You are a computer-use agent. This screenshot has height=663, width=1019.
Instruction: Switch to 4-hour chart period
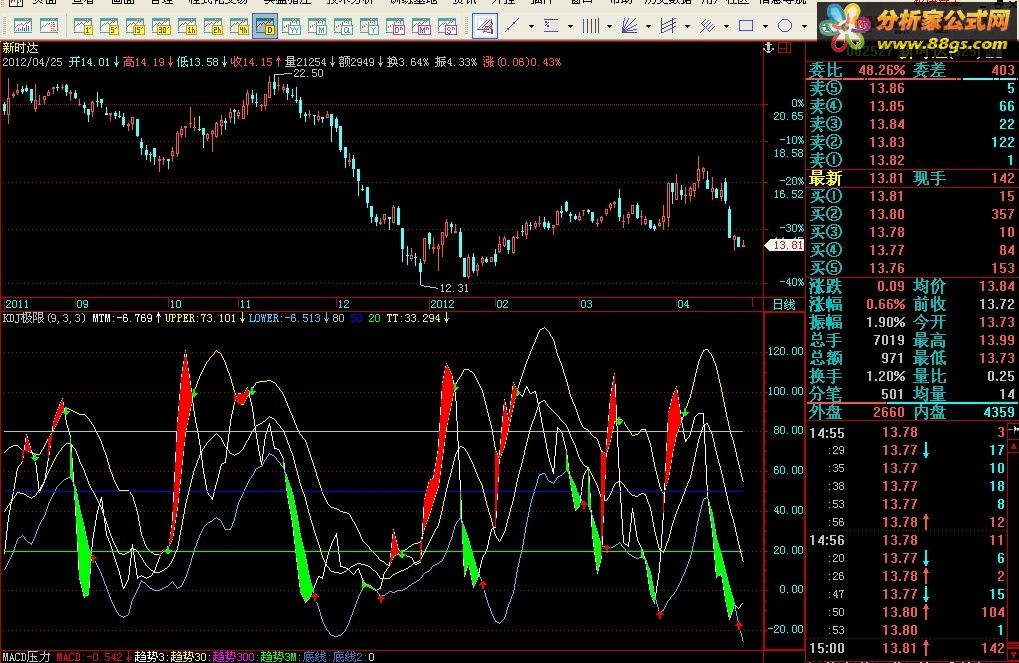[x=239, y=26]
